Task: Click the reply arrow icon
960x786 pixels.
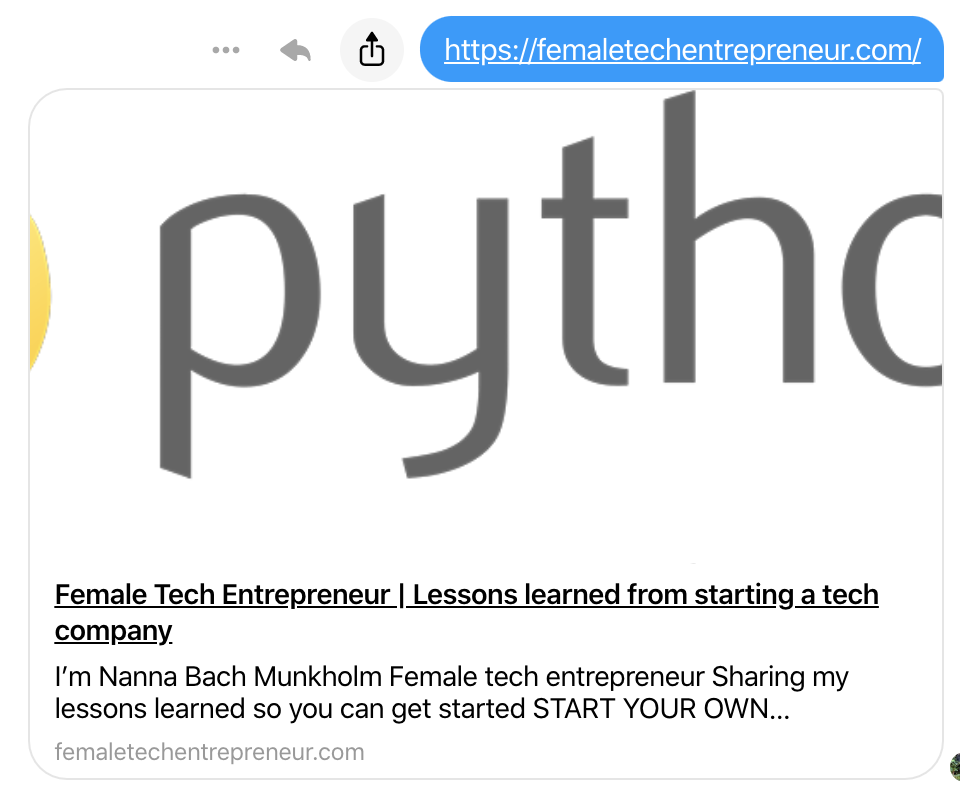Action: pyautogui.click(x=296, y=50)
